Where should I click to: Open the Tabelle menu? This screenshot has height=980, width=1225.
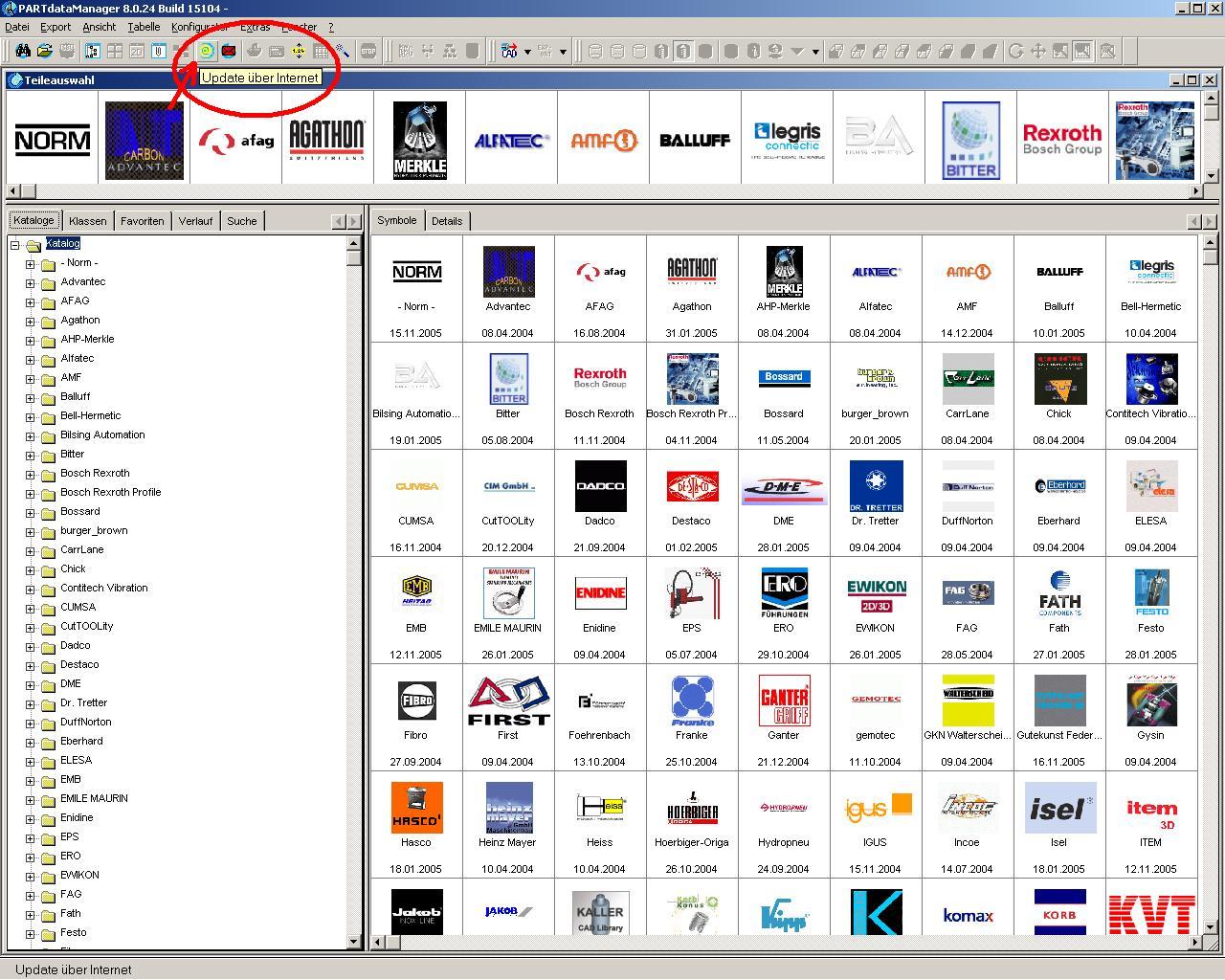tap(144, 27)
